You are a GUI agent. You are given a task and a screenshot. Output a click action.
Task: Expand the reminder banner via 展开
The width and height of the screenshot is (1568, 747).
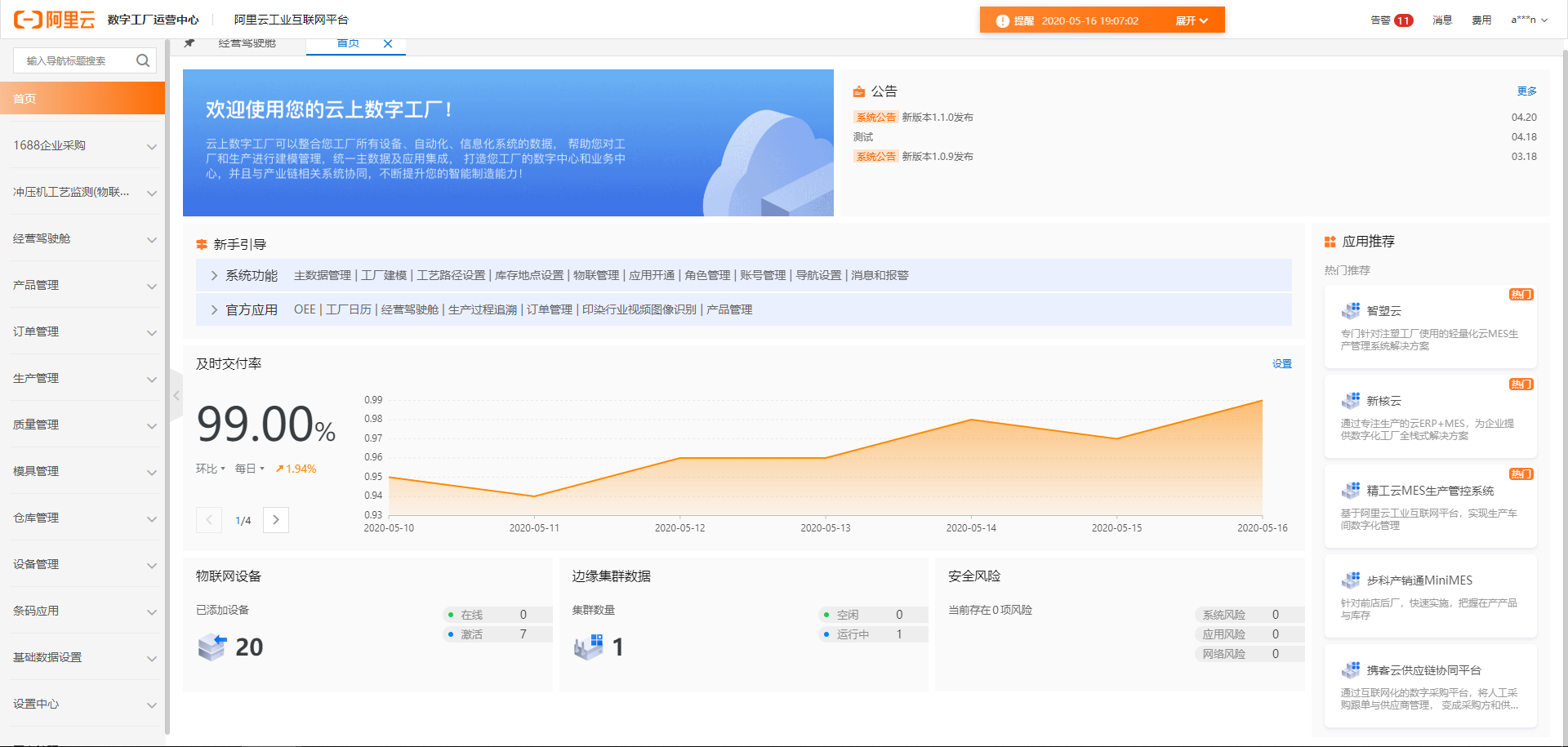1192,21
